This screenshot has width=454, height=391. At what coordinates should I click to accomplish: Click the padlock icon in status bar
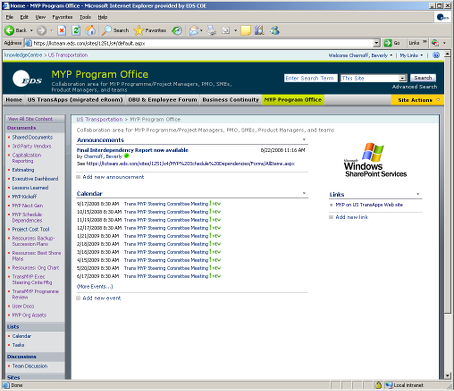378,385
